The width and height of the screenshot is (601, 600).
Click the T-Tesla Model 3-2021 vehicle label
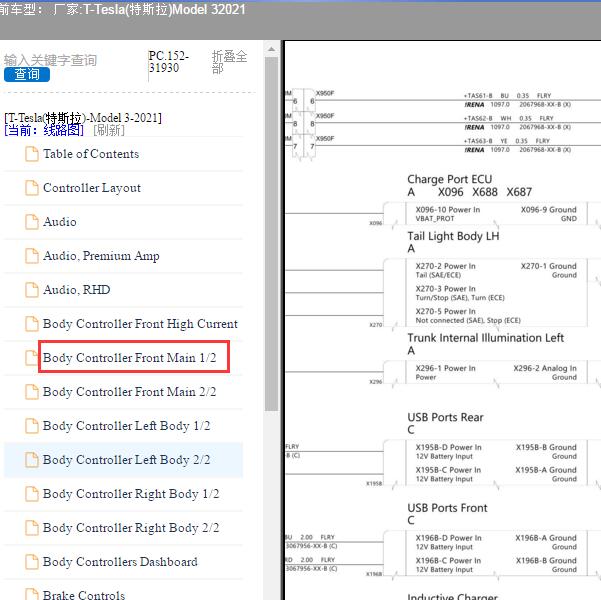click(x=83, y=118)
